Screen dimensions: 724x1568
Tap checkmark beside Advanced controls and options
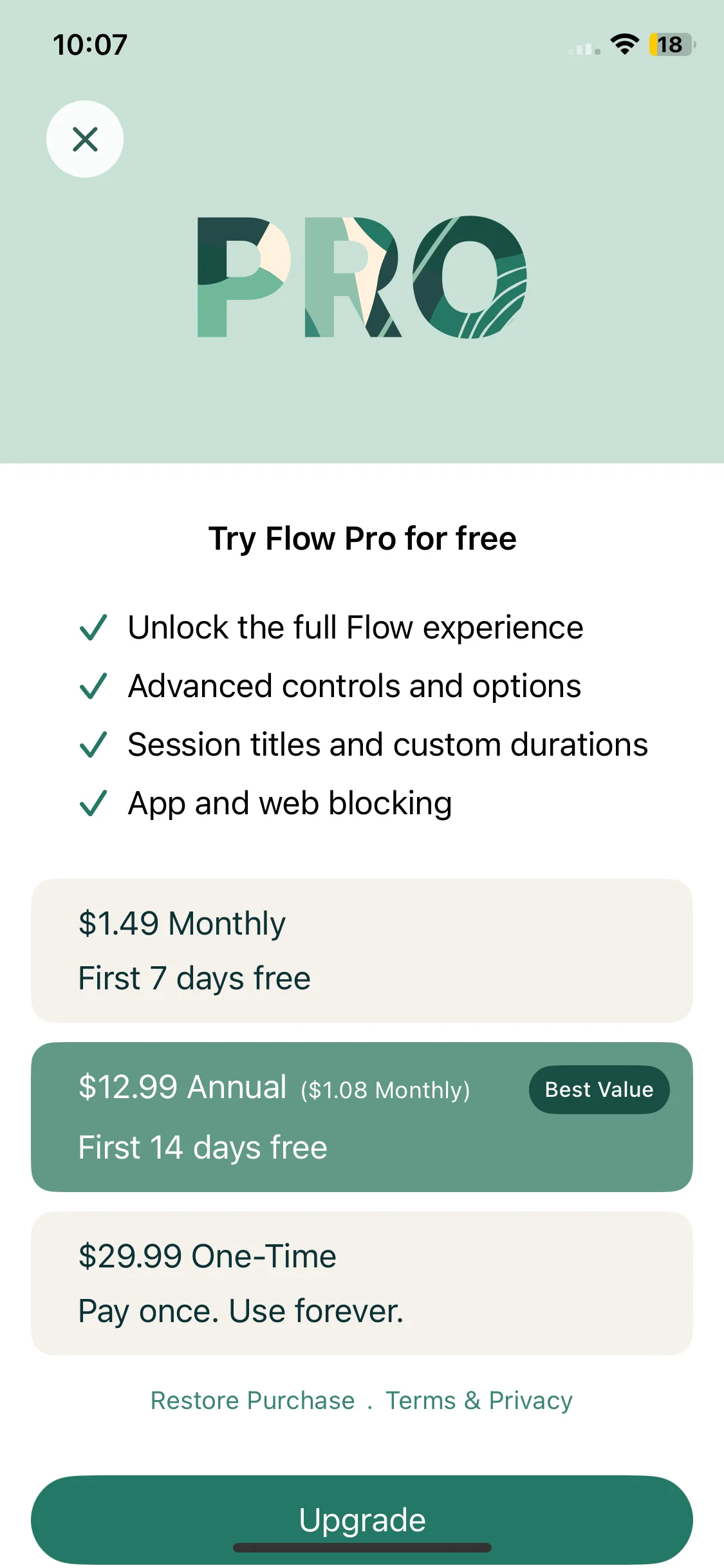tap(93, 686)
